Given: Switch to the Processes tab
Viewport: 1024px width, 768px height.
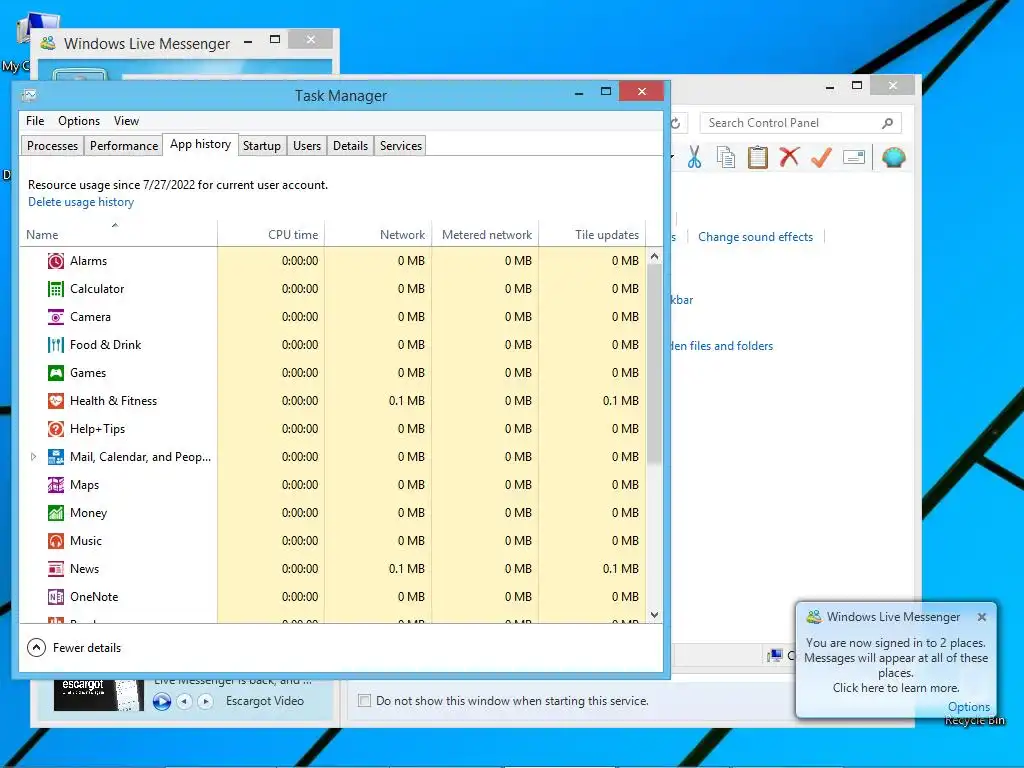Looking at the screenshot, I should (x=52, y=146).
